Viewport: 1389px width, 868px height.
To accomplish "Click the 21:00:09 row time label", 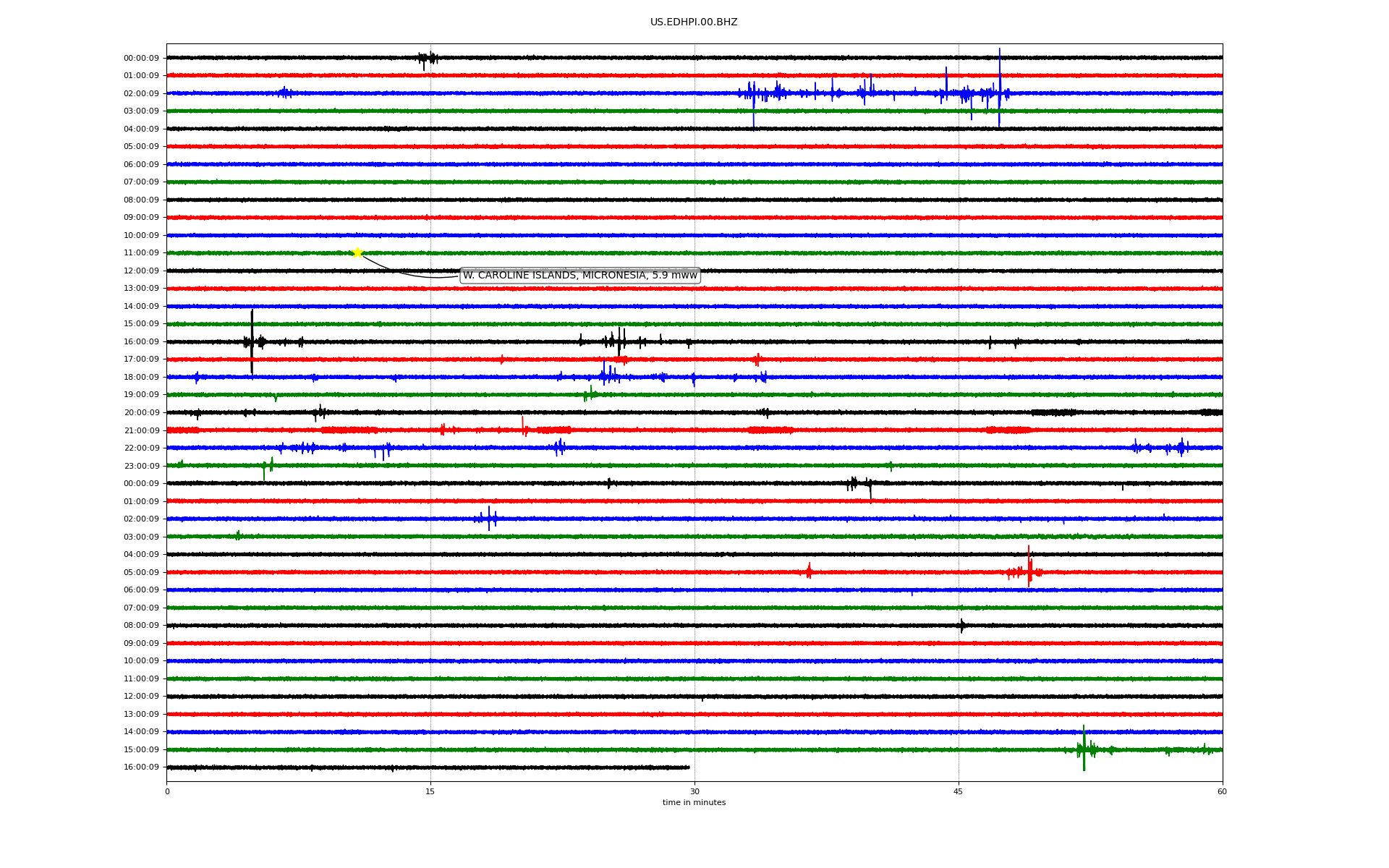I will click(x=141, y=431).
